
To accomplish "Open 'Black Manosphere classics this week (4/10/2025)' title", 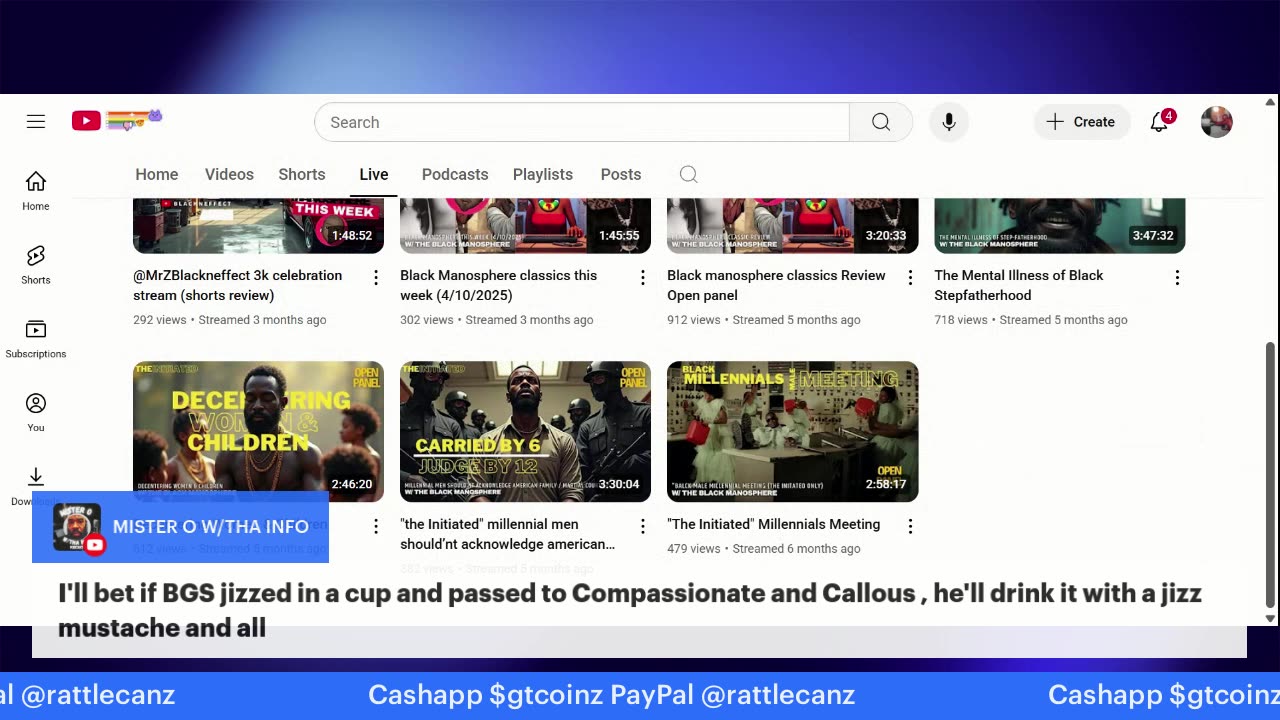I will coord(499,285).
